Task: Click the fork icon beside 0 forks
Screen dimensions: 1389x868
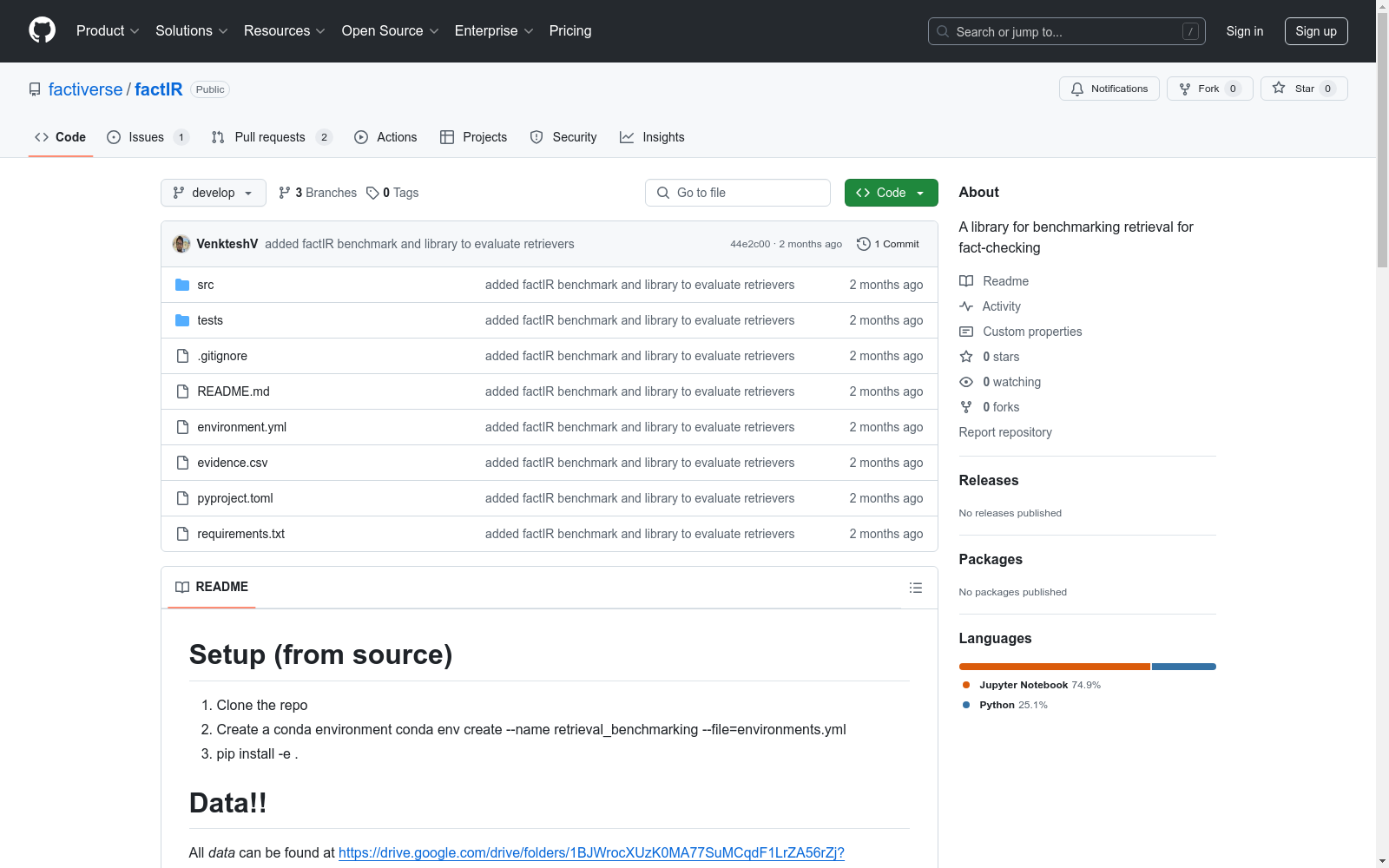Action: (966, 407)
